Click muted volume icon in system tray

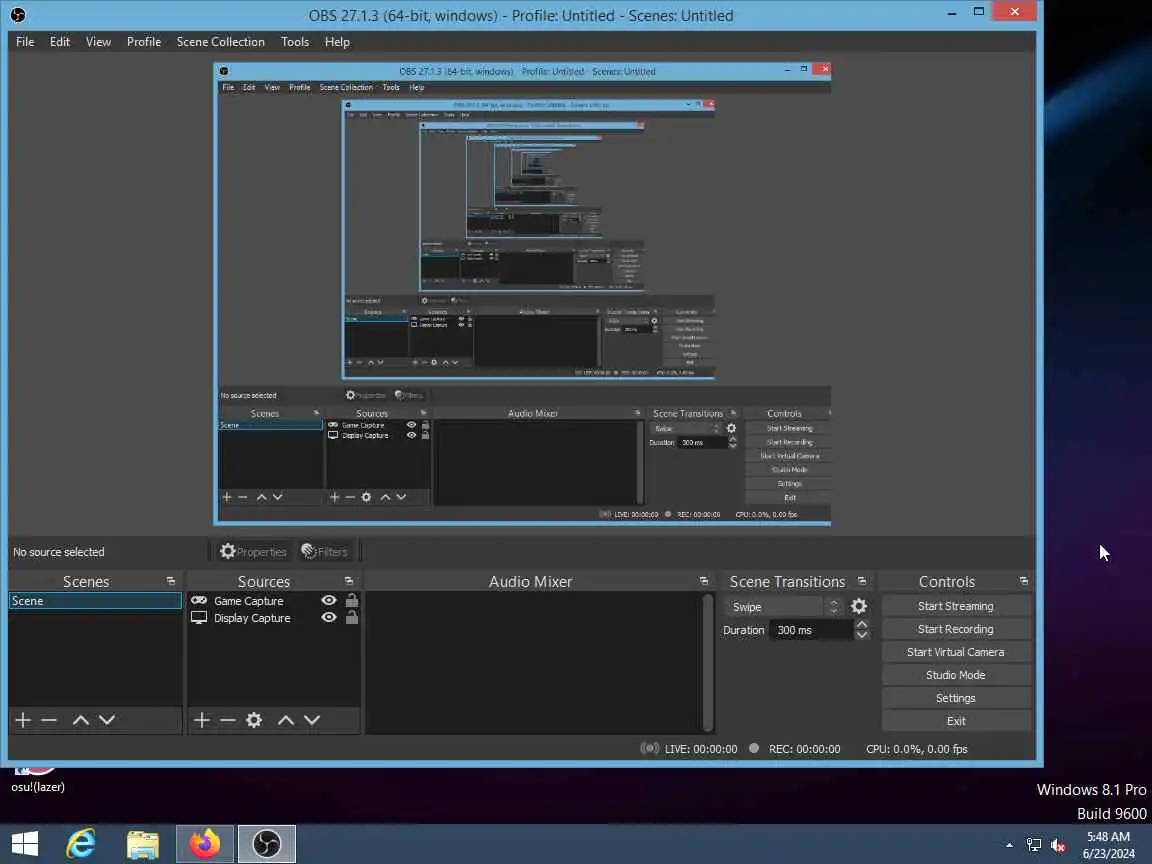(x=1059, y=845)
